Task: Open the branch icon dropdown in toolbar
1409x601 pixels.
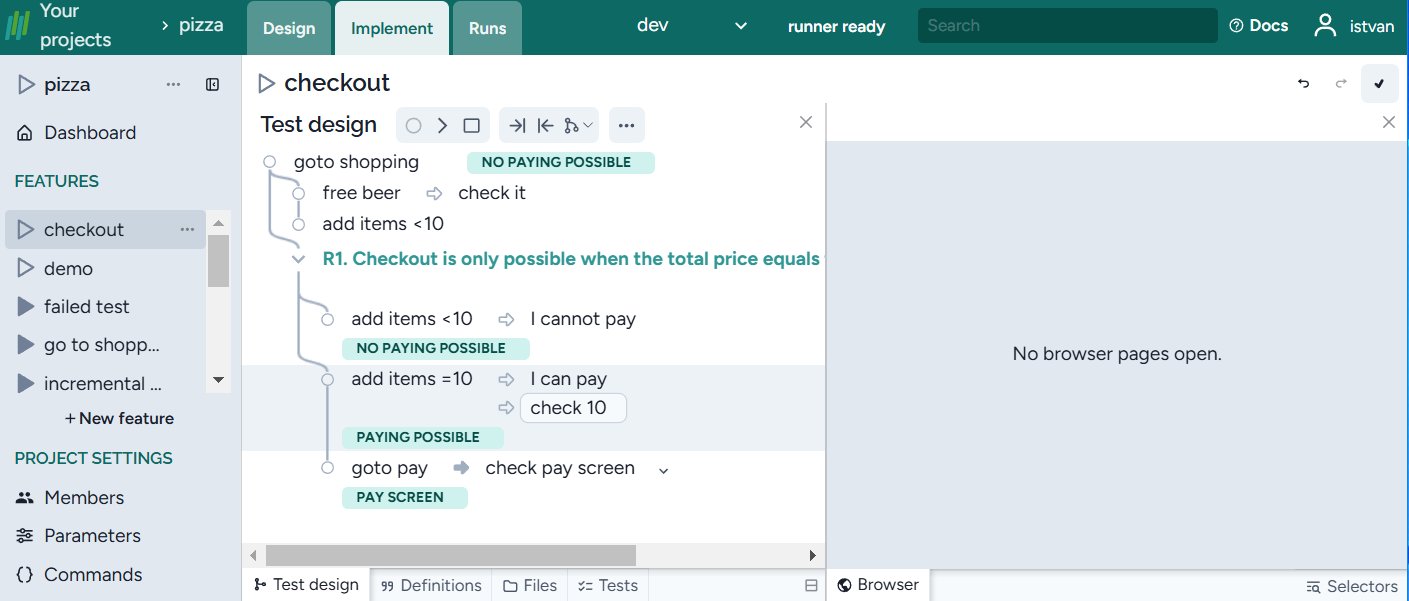Action: [x=579, y=126]
